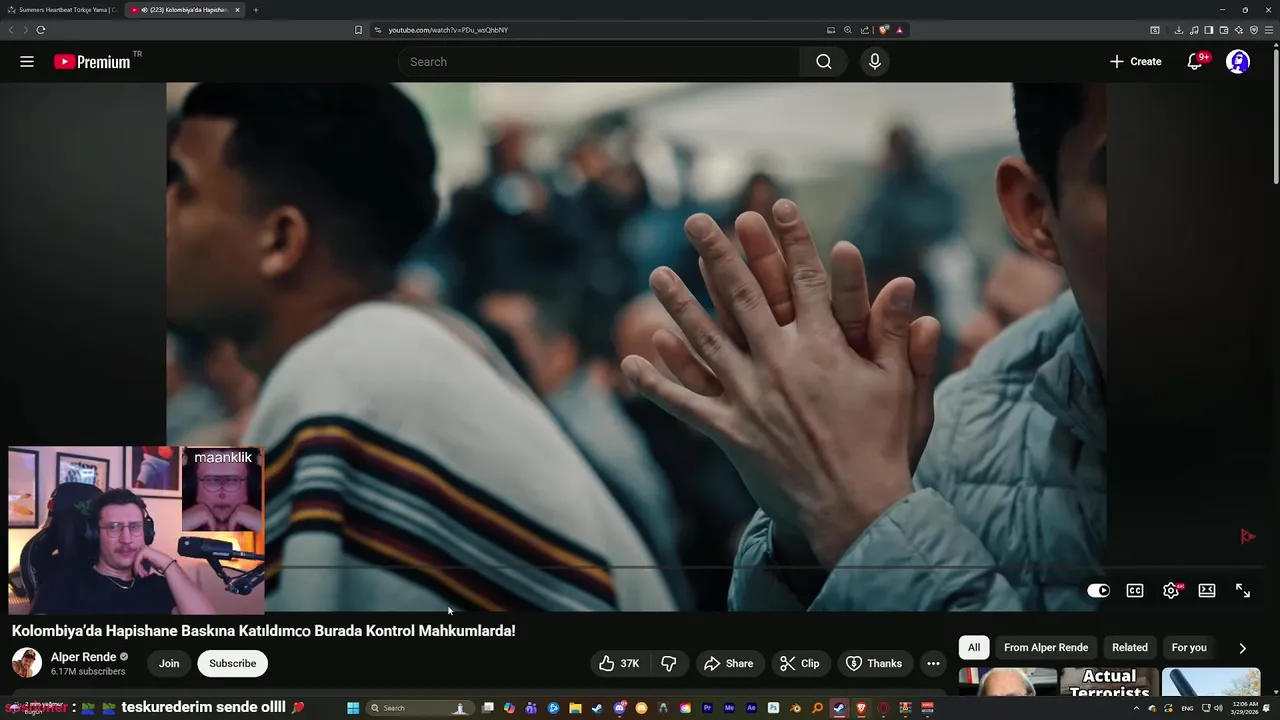This screenshot has width=1280, height=720.
Task: Close the Kolombiya'da Hapishane browser tab
Action: coord(237,10)
